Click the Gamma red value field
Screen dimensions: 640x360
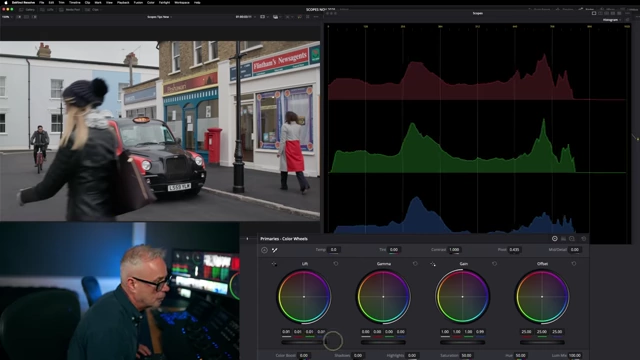pos(377,332)
